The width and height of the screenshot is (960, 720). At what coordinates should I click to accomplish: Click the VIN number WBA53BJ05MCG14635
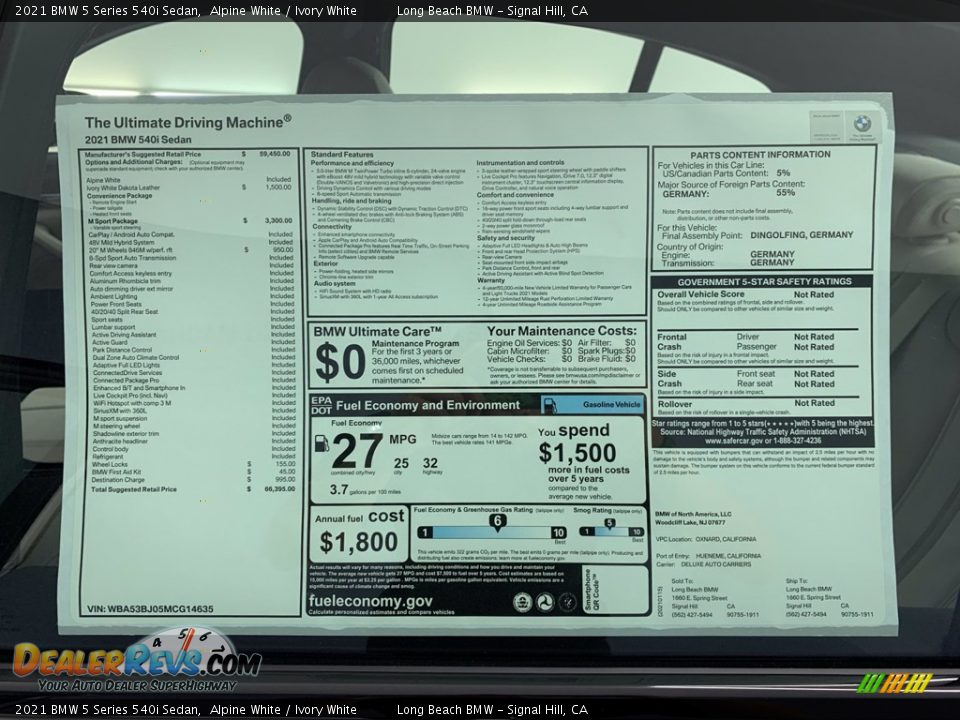pyautogui.click(x=151, y=609)
